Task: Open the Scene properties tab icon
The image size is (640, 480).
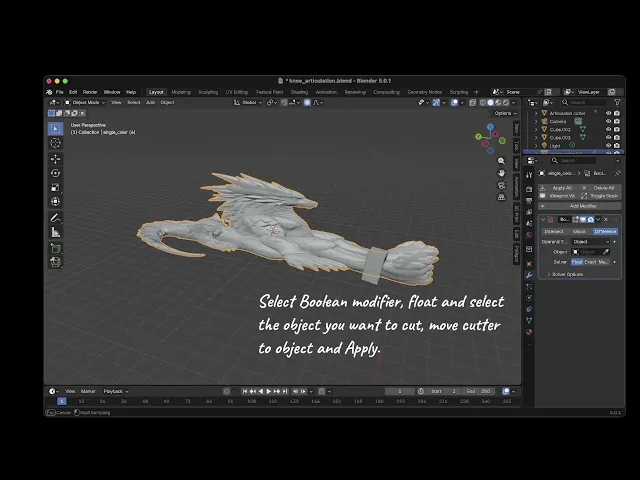Action: [x=529, y=223]
